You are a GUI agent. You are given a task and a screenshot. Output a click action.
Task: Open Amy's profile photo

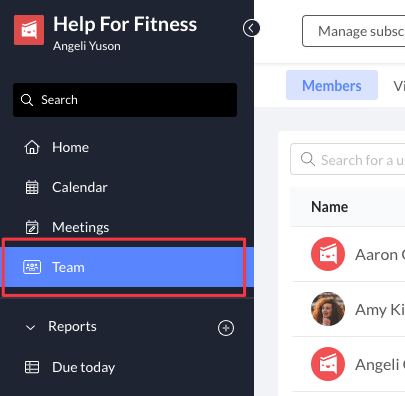[328, 309]
